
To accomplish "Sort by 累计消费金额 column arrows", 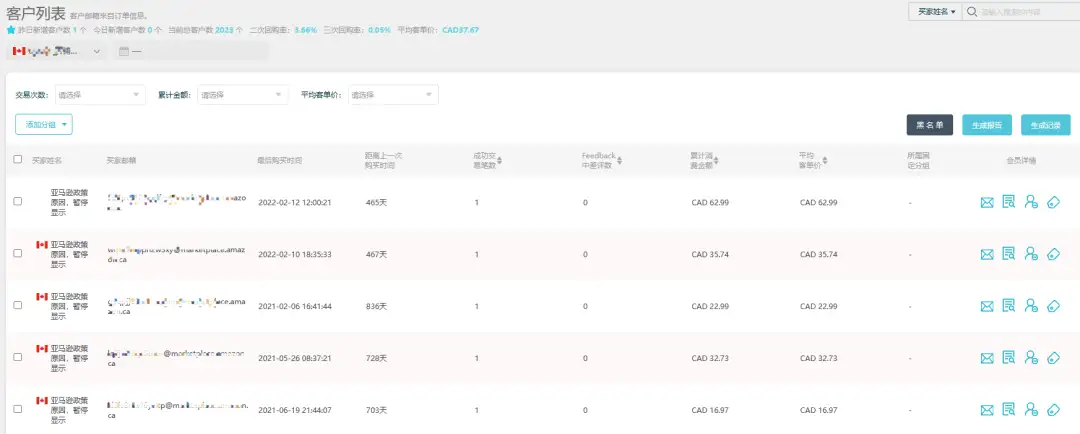I will point(716,161).
